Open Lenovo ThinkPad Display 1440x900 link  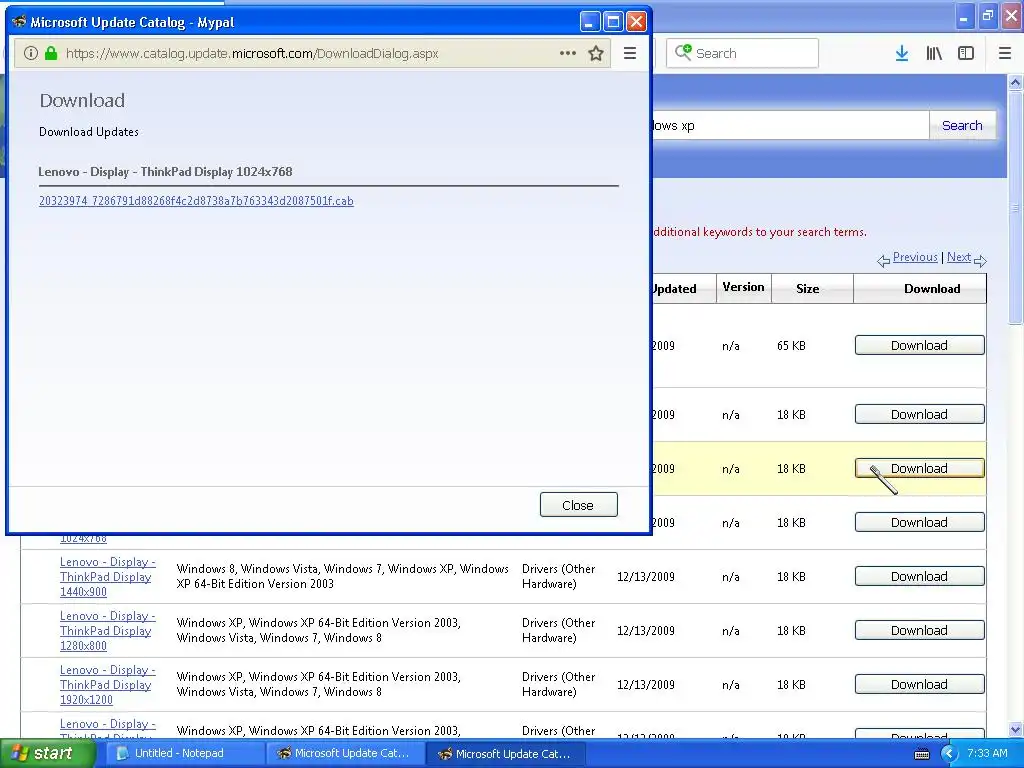(107, 577)
